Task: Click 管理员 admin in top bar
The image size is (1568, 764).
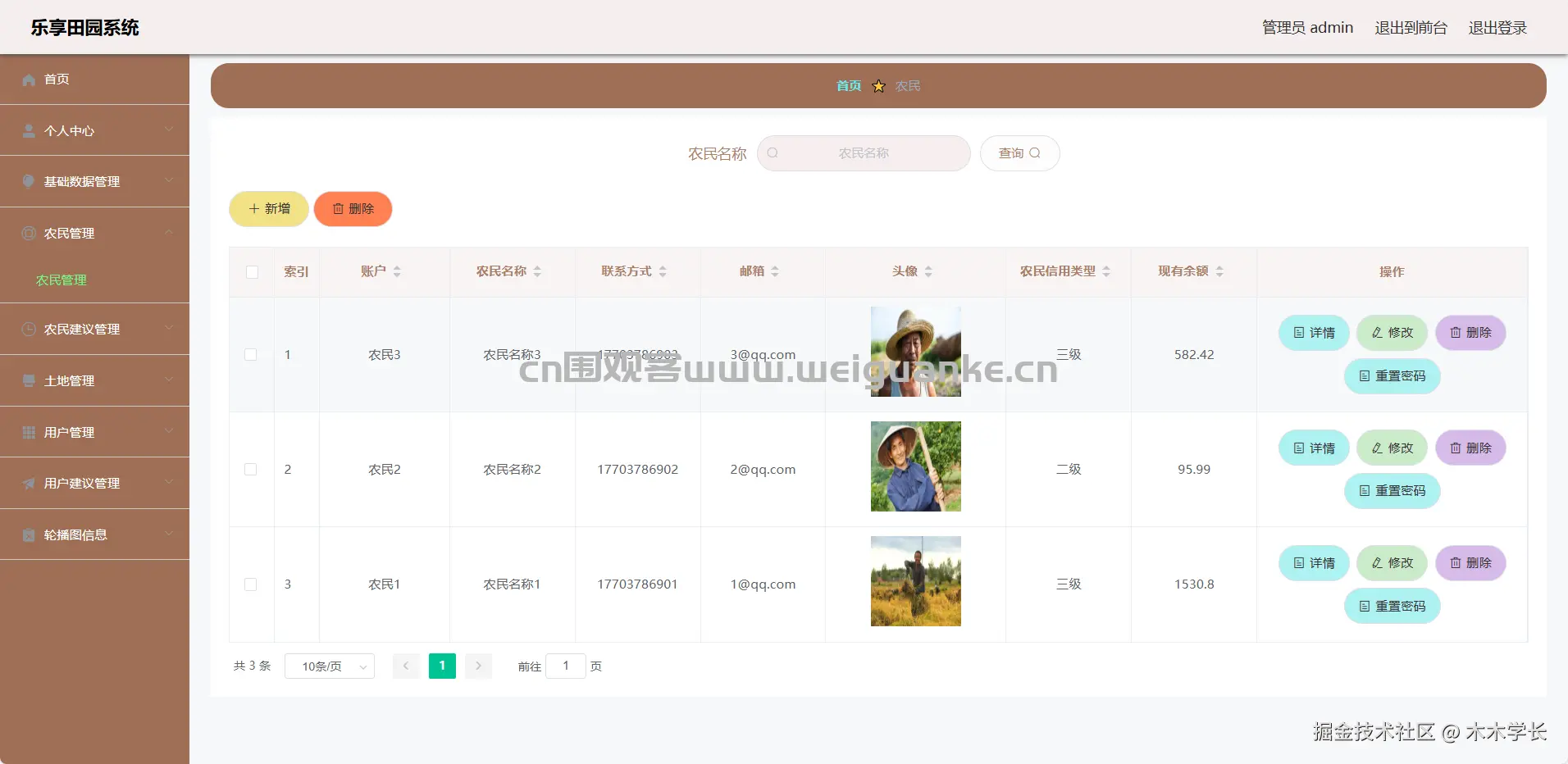Action: point(1307,28)
